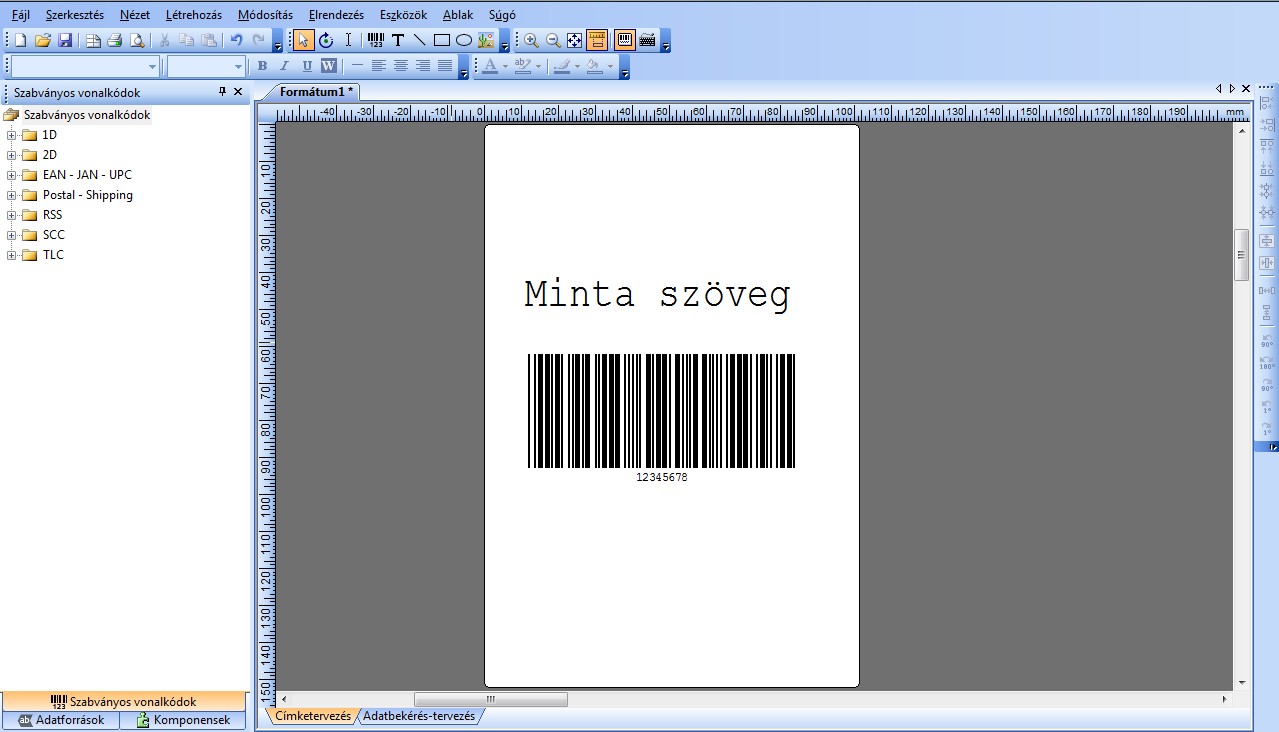The height and width of the screenshot is (732, 1279).
Task: Set left text alignment
Action: 379,66
